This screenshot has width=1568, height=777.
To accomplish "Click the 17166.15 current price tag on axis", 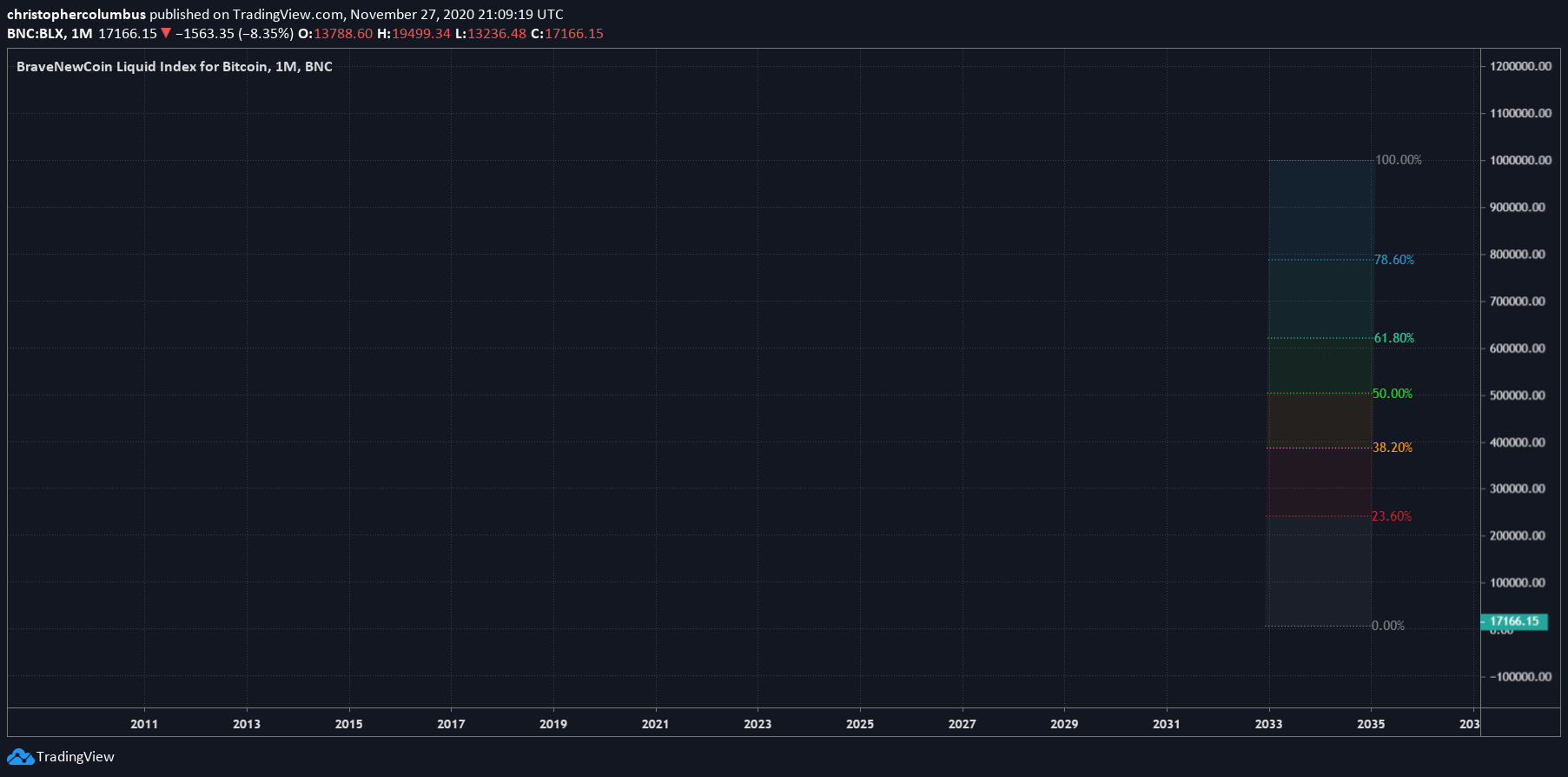I will [1514, 621].
